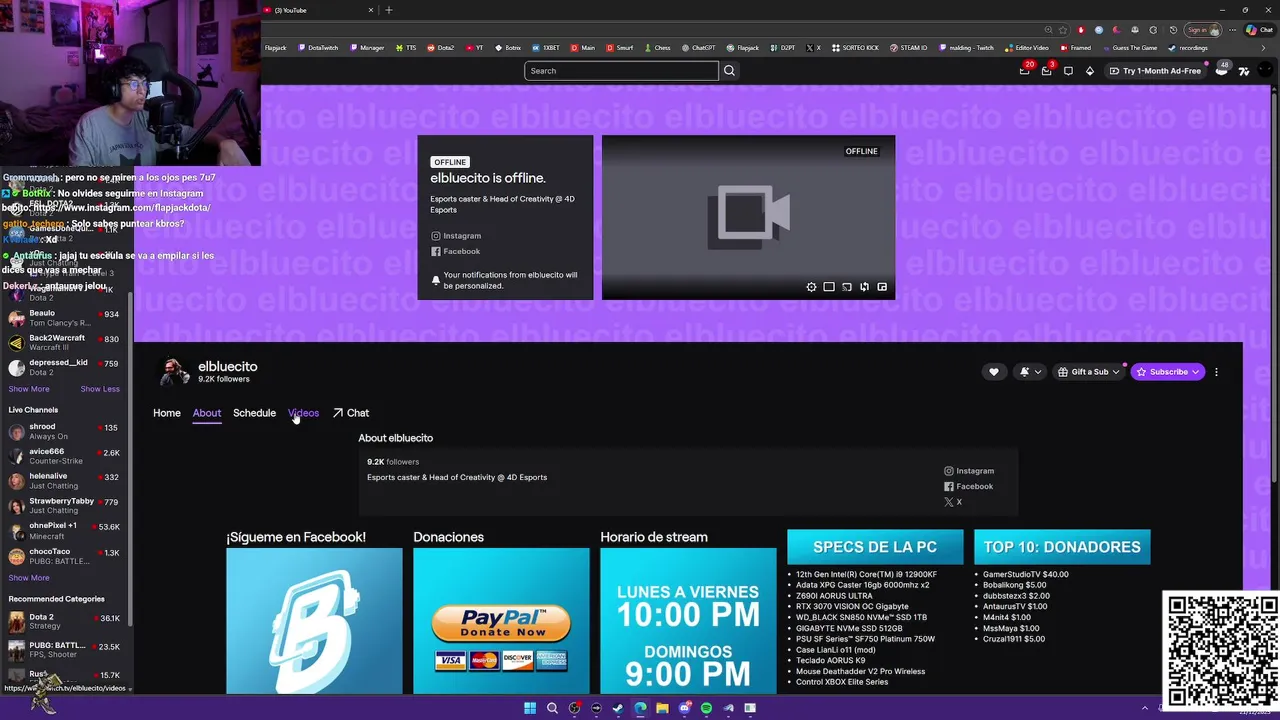Open the shroud live channel
Viewport: 1280px width, 720px height.
coord(64,431)
